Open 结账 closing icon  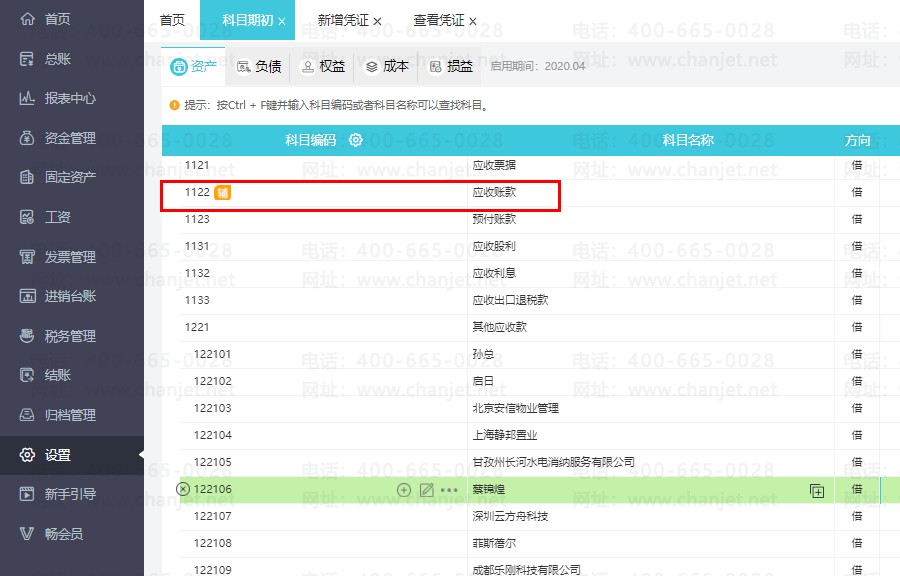(x=27, y=375)
